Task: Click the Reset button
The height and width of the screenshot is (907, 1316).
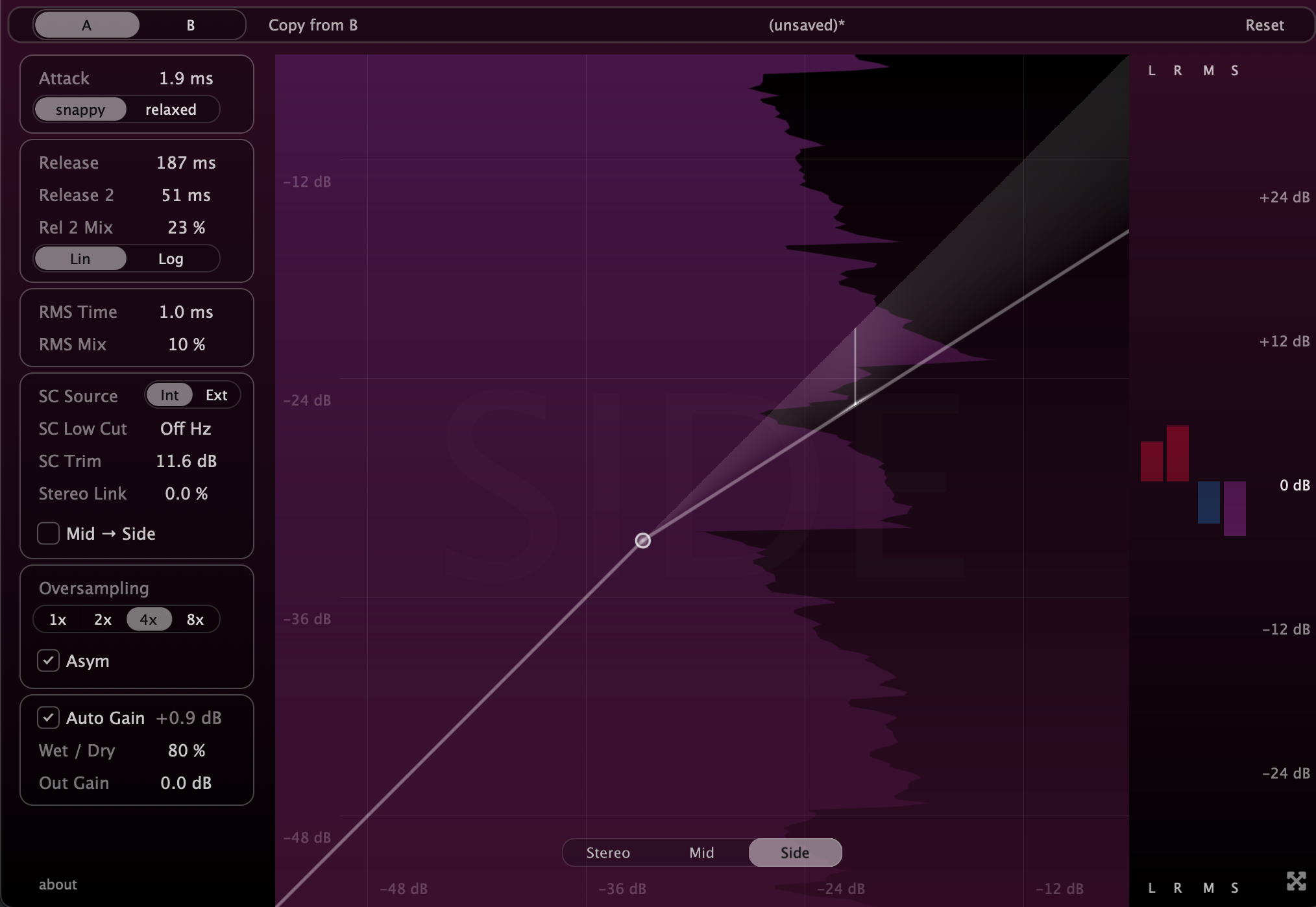Action: point(1264,25)
